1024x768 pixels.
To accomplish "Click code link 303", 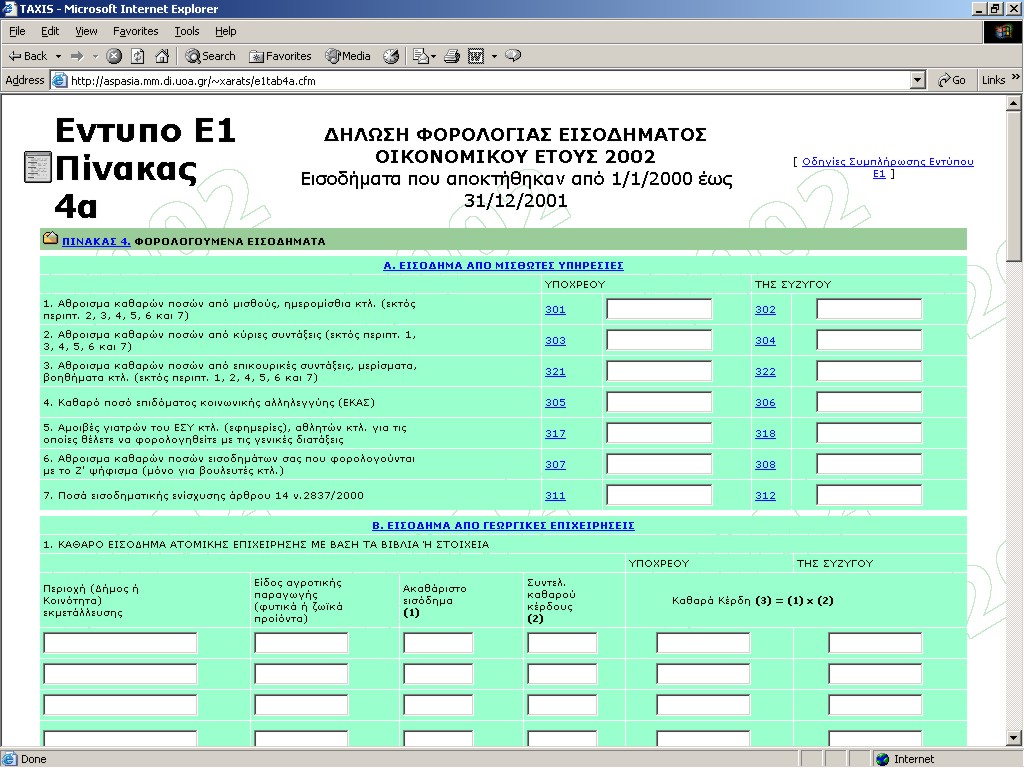I will pos(555,340).
